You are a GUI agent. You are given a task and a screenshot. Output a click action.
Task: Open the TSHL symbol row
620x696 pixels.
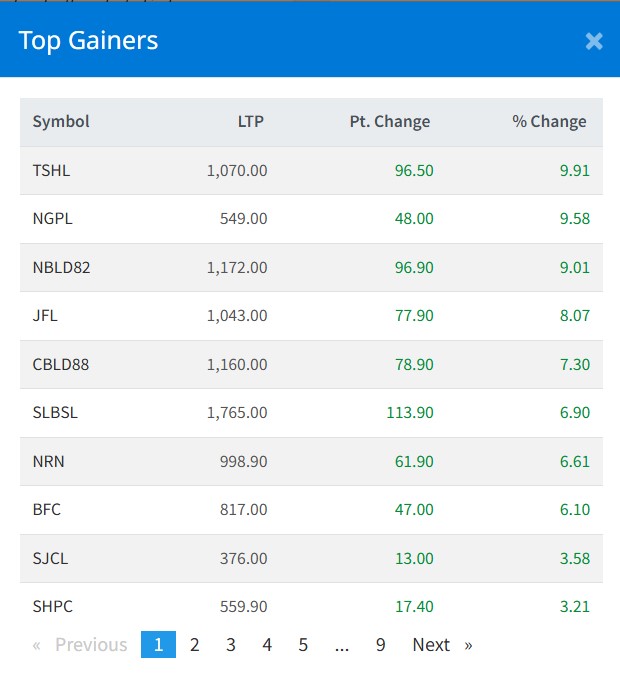(51, 171)
